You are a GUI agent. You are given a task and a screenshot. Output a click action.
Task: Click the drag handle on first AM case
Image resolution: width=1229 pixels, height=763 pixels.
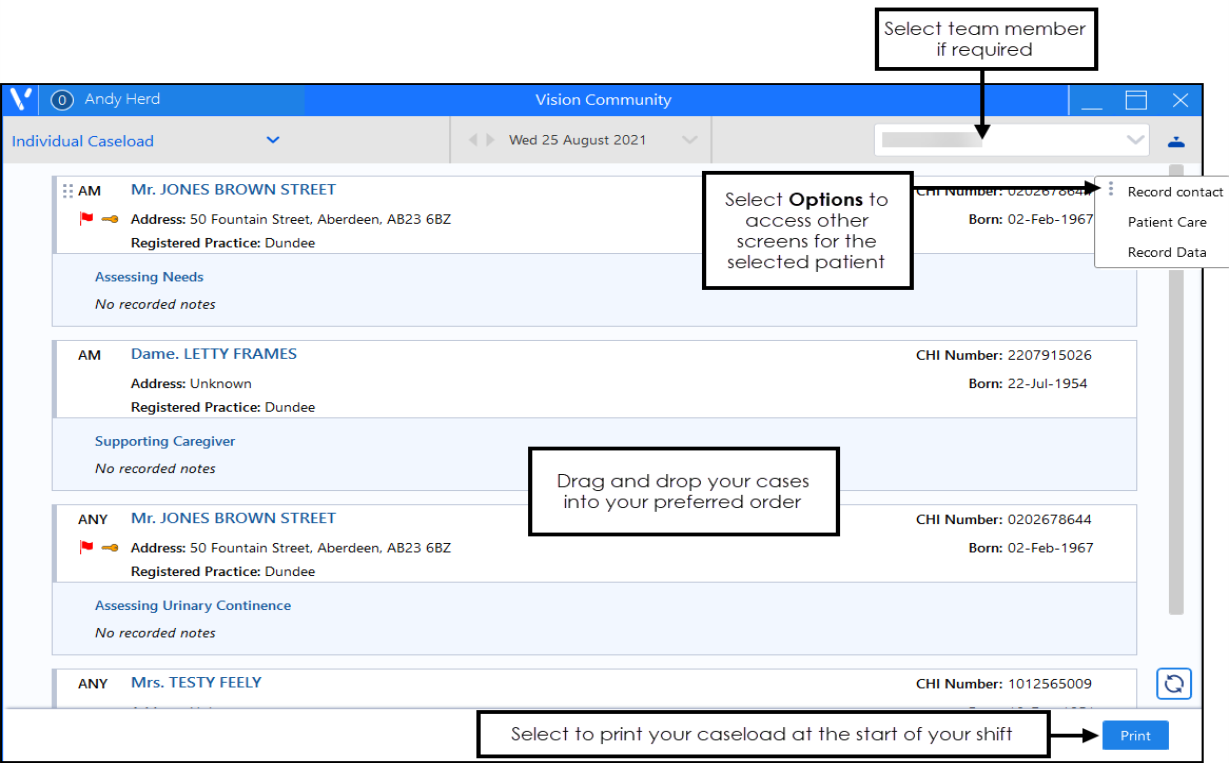click(x=68, y=190)
